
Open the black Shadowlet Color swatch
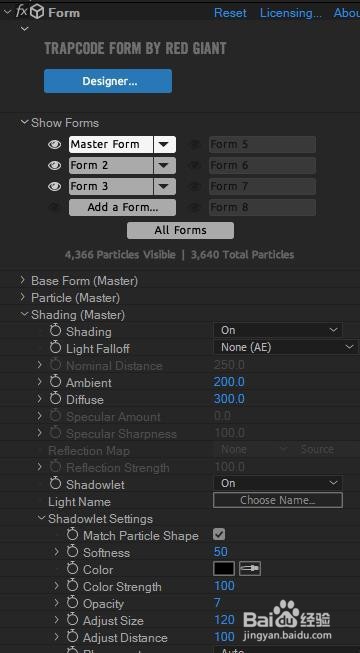[x=224, y=569]
